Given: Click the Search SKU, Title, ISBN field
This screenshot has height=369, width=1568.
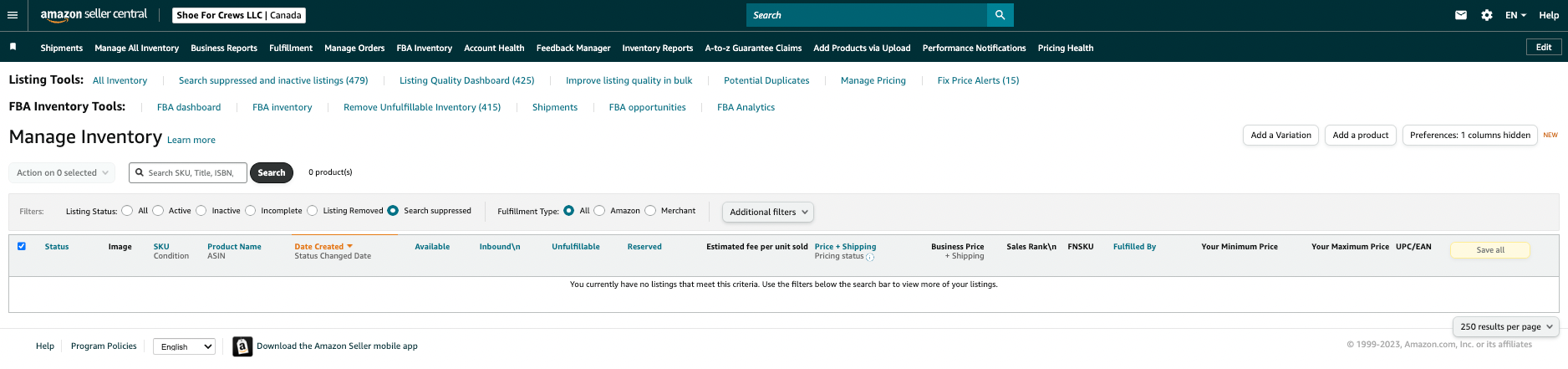Looking at the screenshot, I should 194,173.
